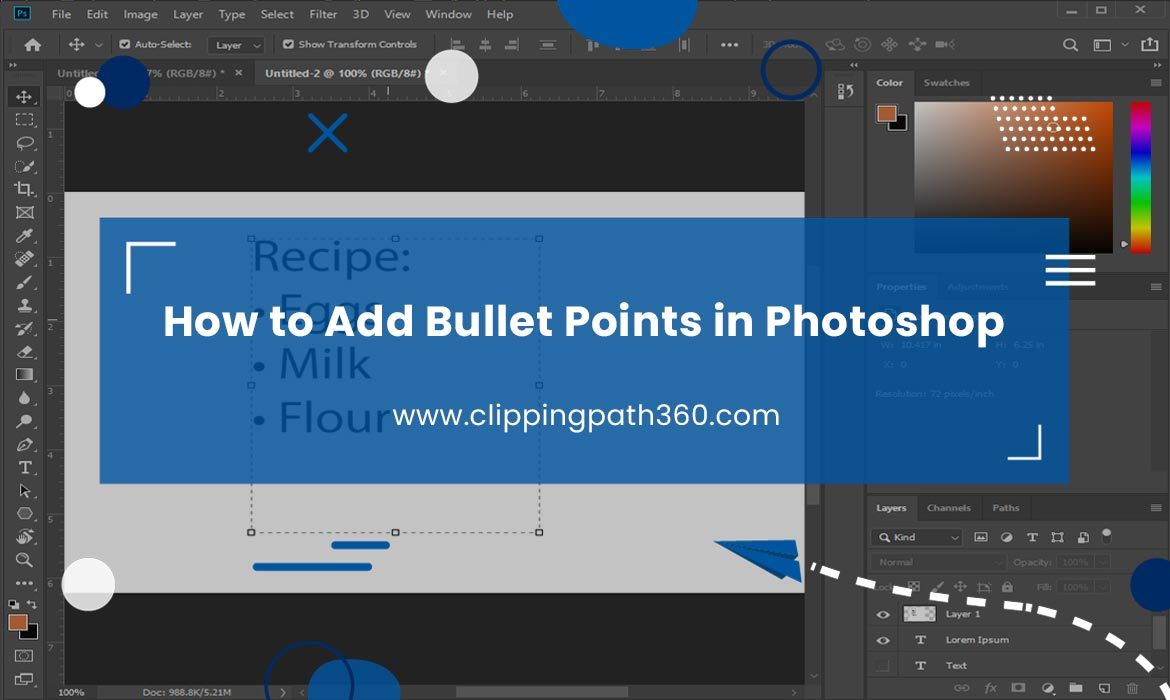
Task: Delete layer with trash icon
Action: (1132, 688)
